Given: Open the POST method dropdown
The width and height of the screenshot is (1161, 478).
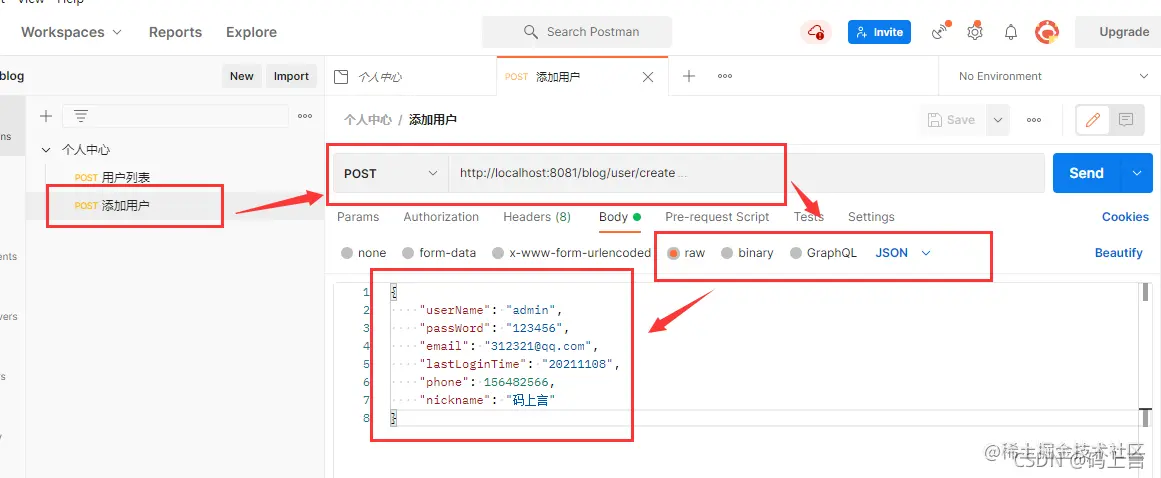Looking at the screenshot, I should (x=391, y=173).
